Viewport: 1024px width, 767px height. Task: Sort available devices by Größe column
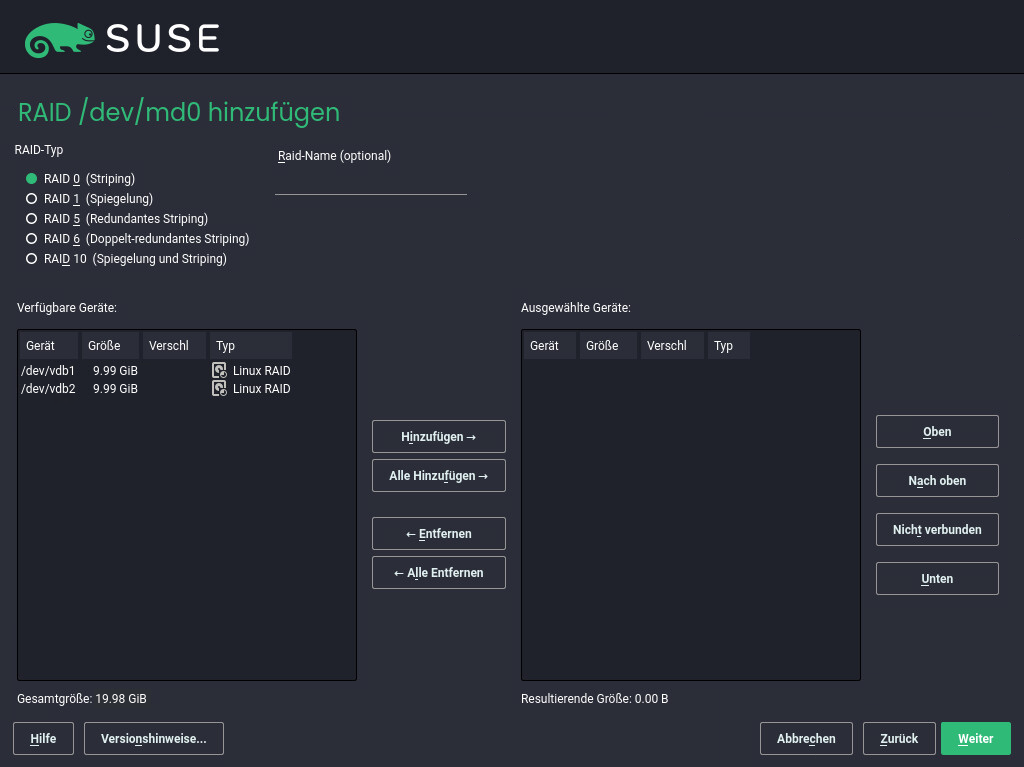coord(110,346)
